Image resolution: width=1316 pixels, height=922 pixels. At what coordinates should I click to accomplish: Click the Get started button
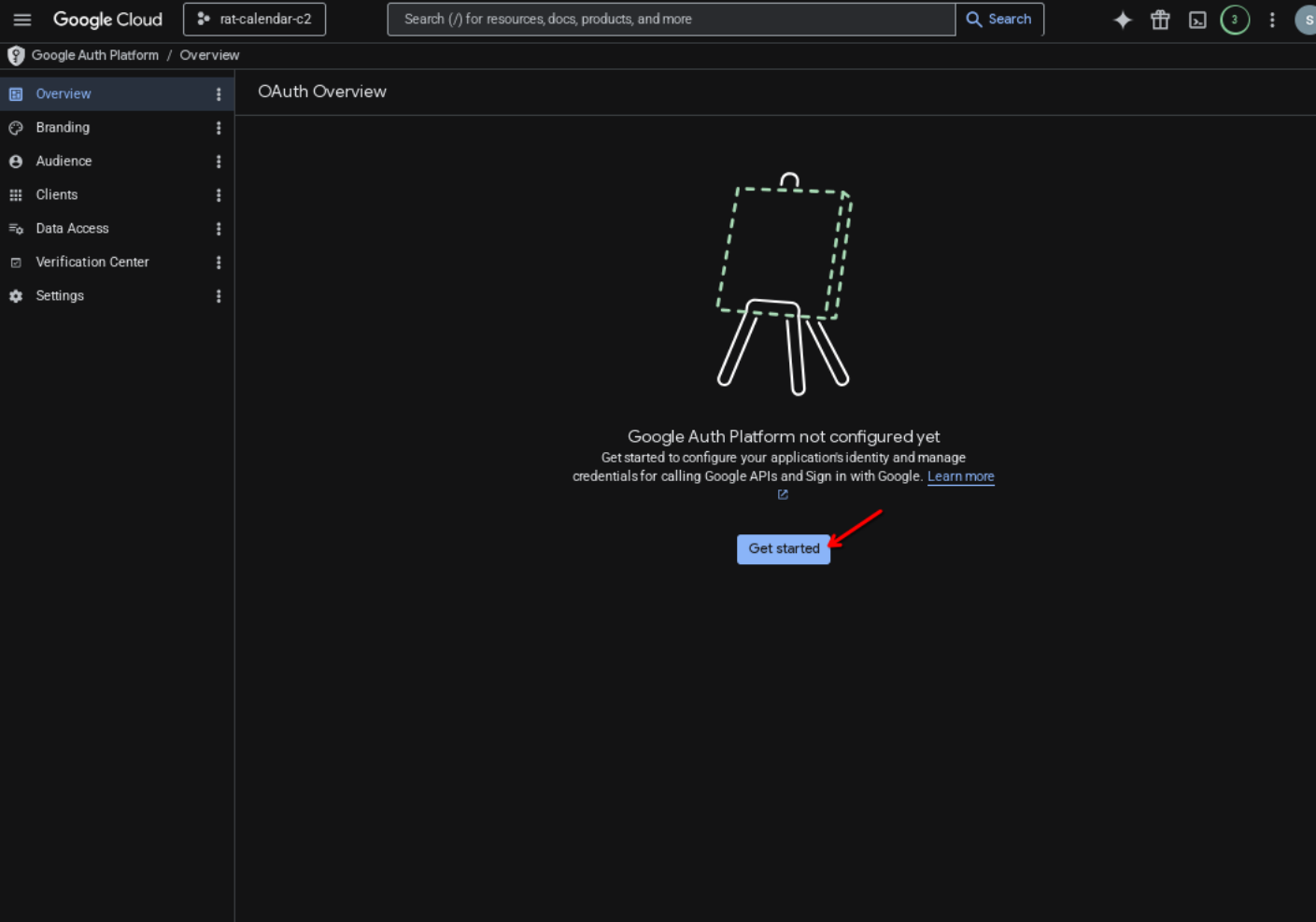click(784, 549)
